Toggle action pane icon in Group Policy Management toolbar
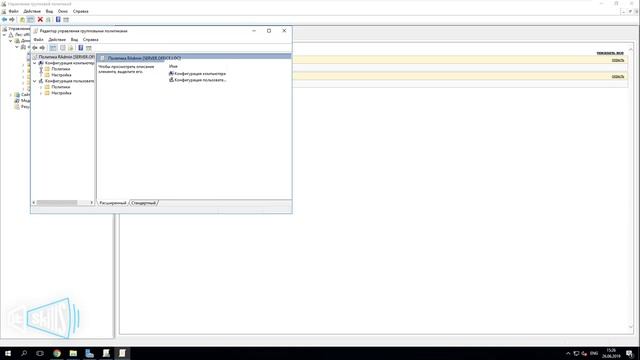The height and width of the screenshot is (360, 640). (66, 20)
